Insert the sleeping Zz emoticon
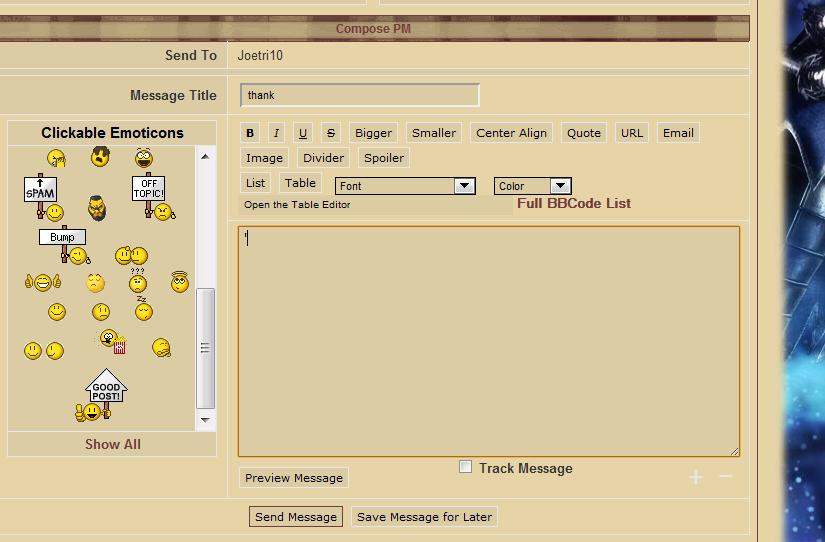This screenshot has height=542, width=825. click(143, 310)
